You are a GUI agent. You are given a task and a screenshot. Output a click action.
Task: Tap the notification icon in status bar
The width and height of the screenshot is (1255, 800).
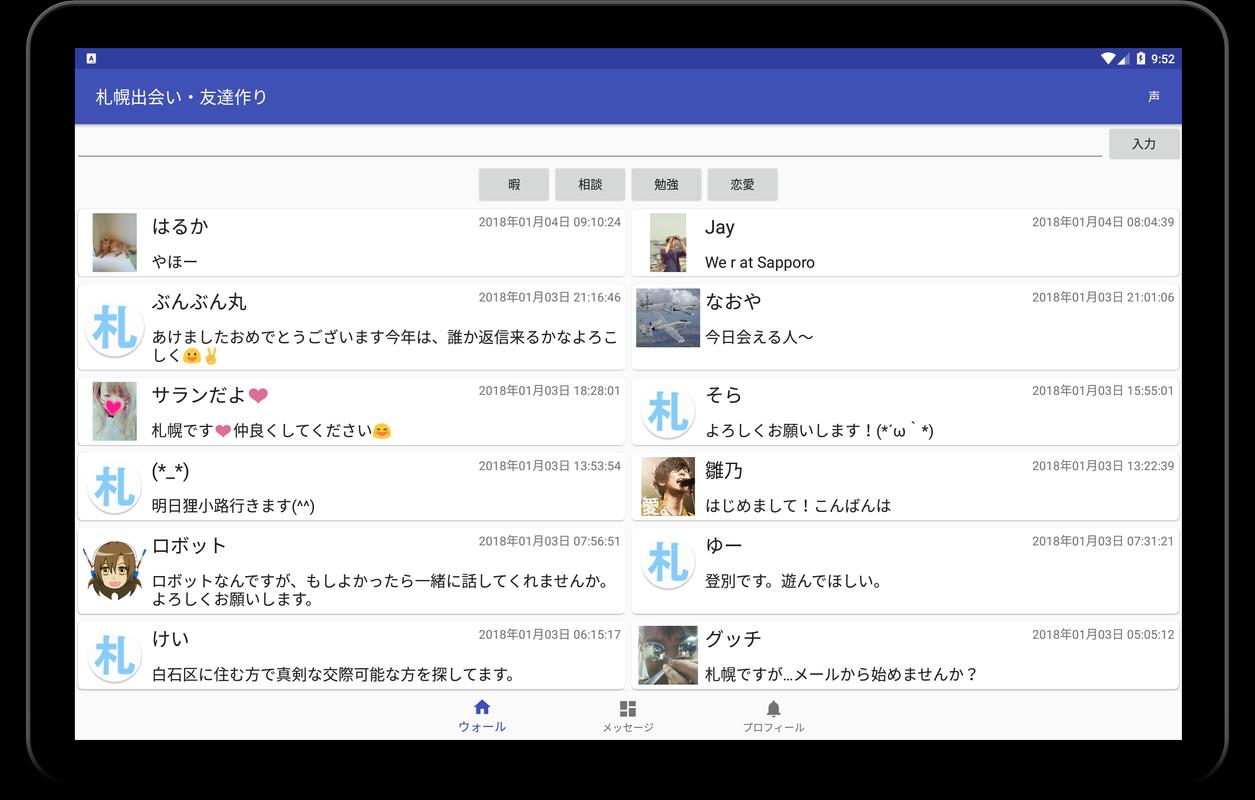(x=91, y=59)
